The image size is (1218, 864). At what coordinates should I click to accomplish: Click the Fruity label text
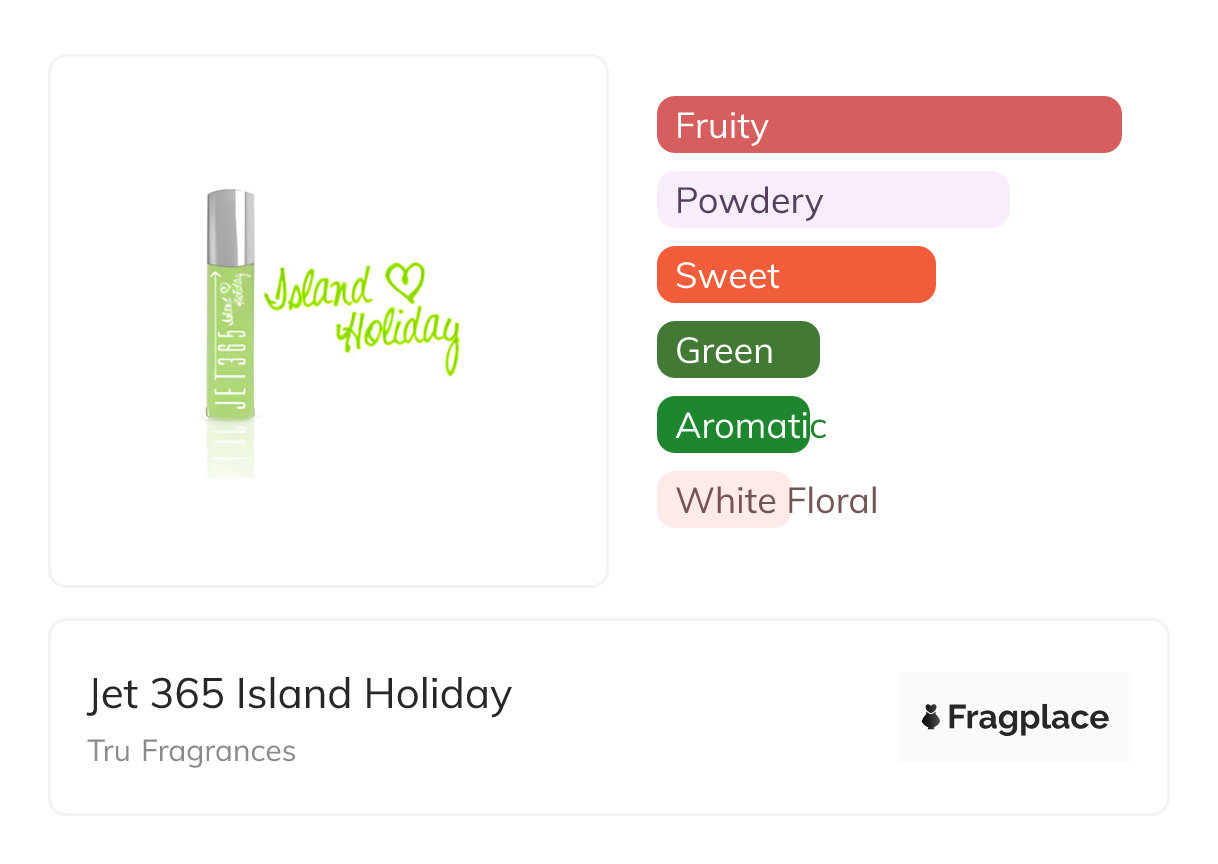click(722, 126)
